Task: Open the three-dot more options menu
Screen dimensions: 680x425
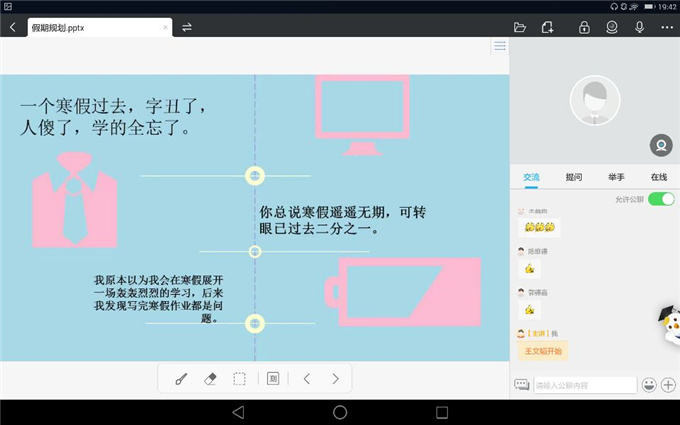Action: 667,27
